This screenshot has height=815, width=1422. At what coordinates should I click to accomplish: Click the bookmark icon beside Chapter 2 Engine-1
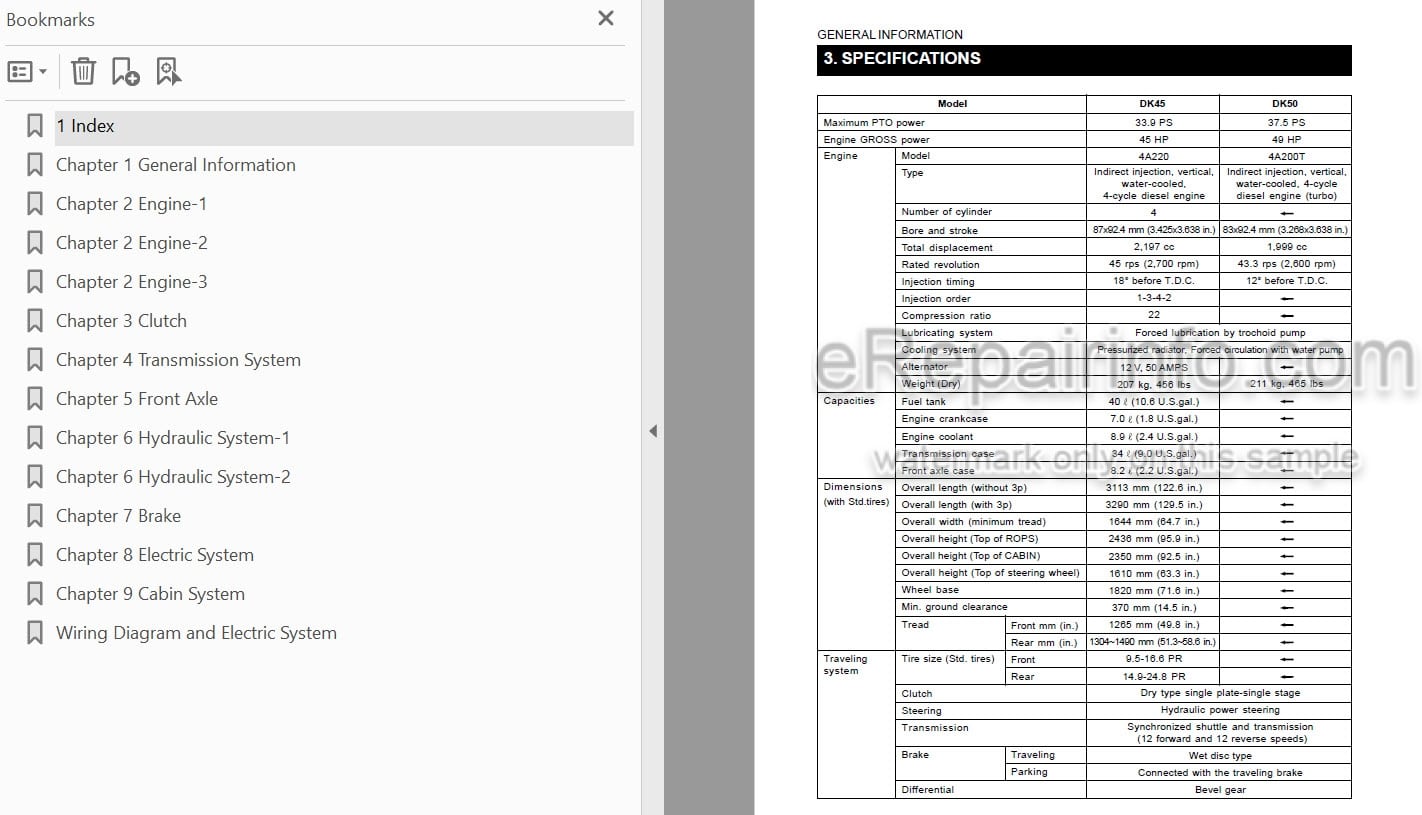coord(35,204)
